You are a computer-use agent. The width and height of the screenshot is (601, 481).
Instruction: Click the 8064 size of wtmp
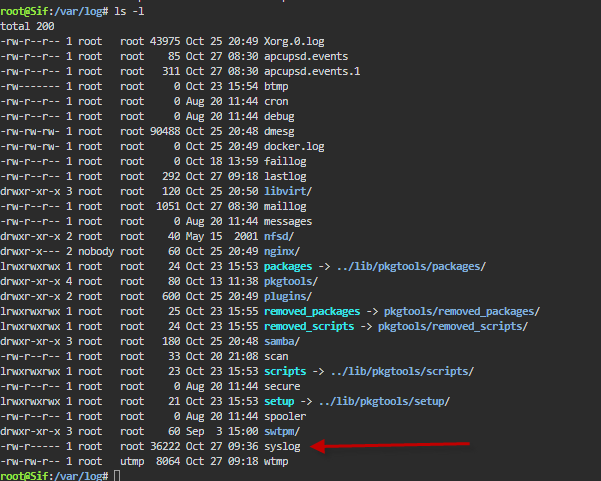click(168, 461)
